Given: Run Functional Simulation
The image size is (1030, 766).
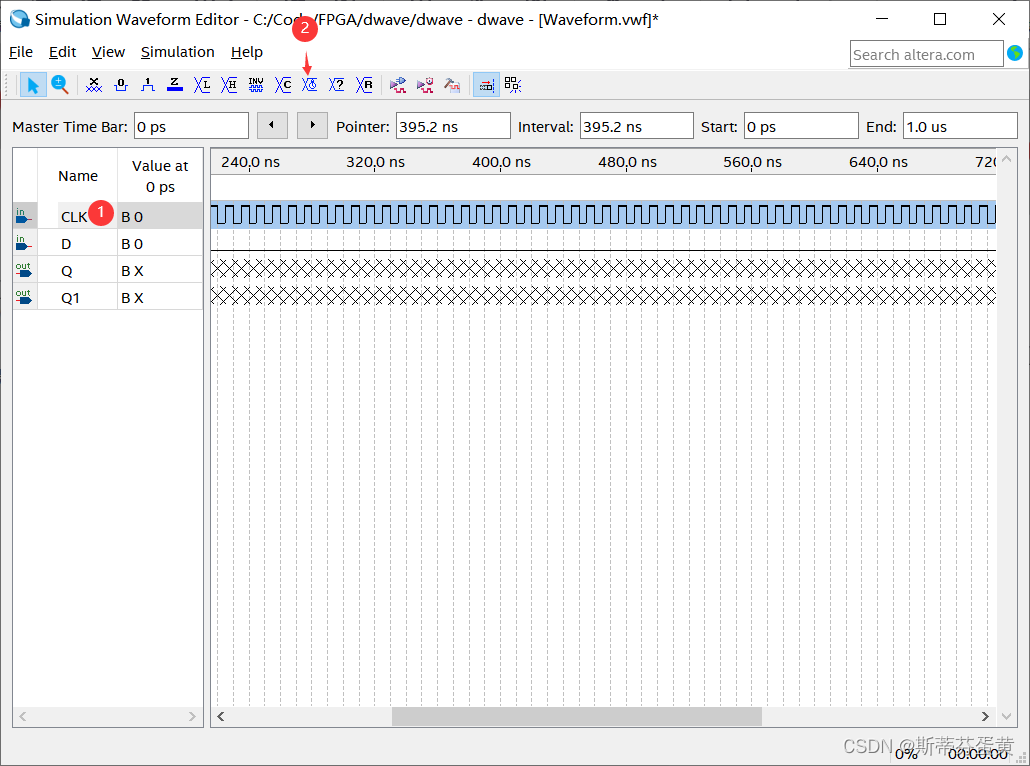Looking at the screenshot, I should click(398, 85).
